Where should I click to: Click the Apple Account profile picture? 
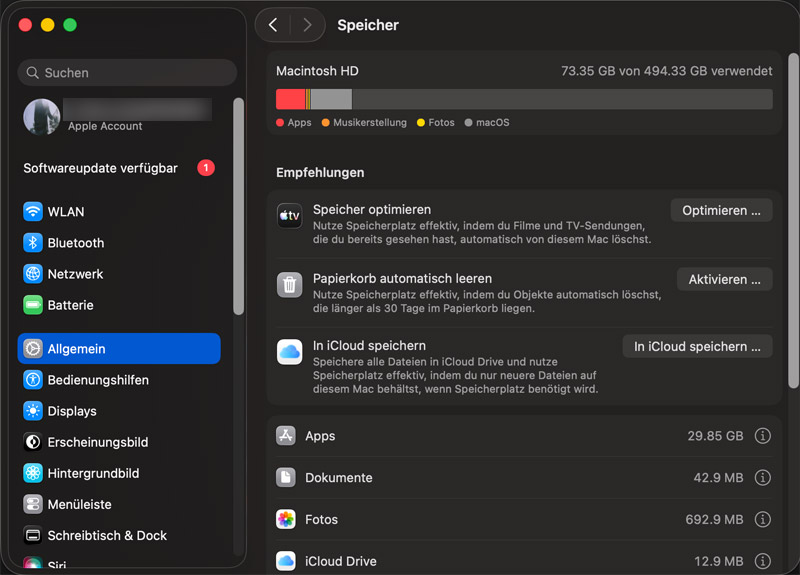[42, 117]
